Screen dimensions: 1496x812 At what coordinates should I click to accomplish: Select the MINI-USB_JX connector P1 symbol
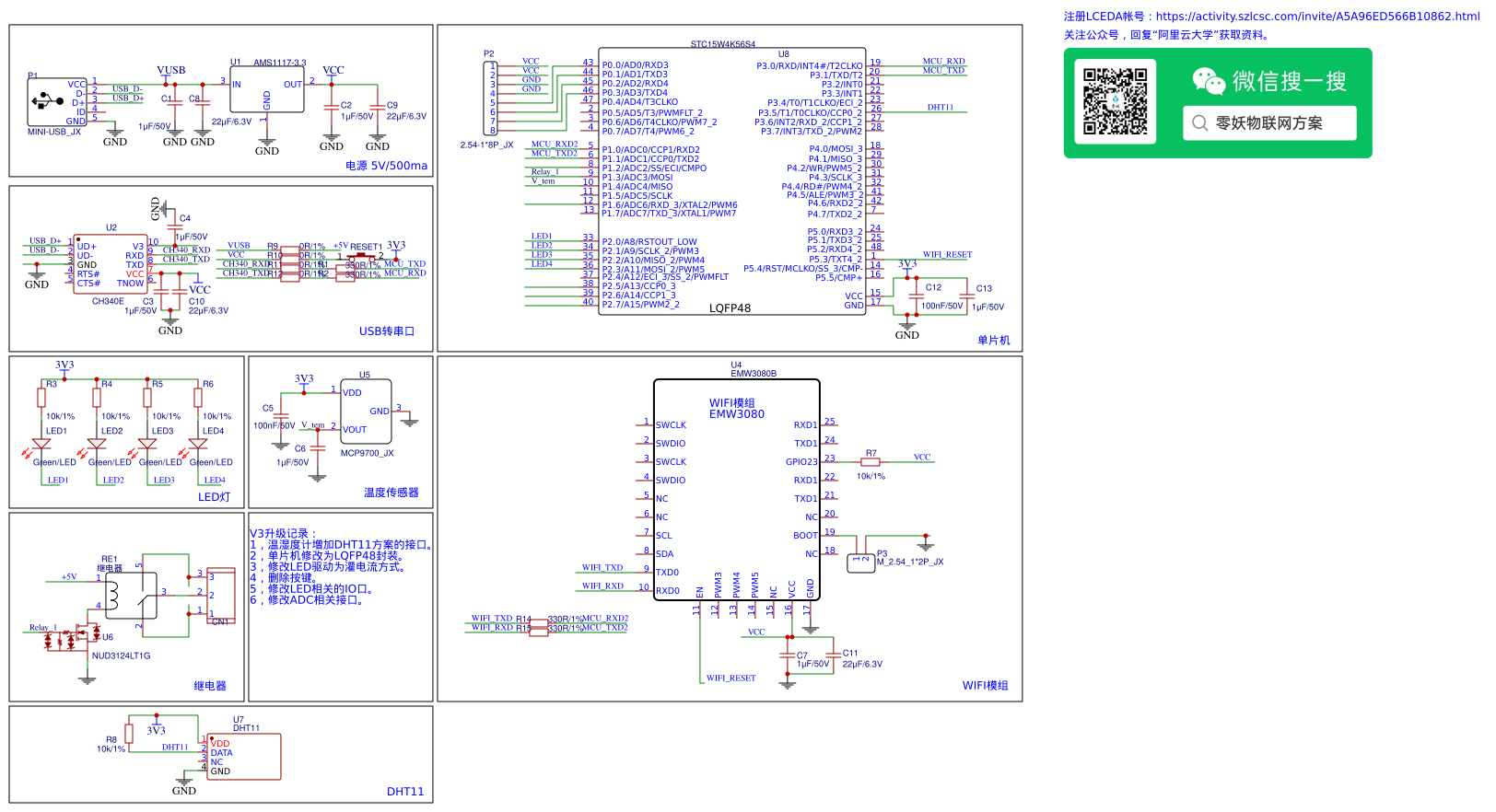(x=57, y=102)
